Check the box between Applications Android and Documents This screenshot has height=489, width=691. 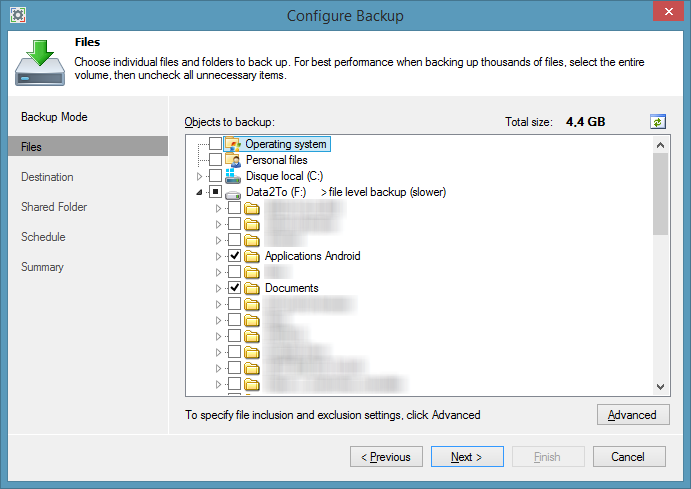[x=234, y=272]
